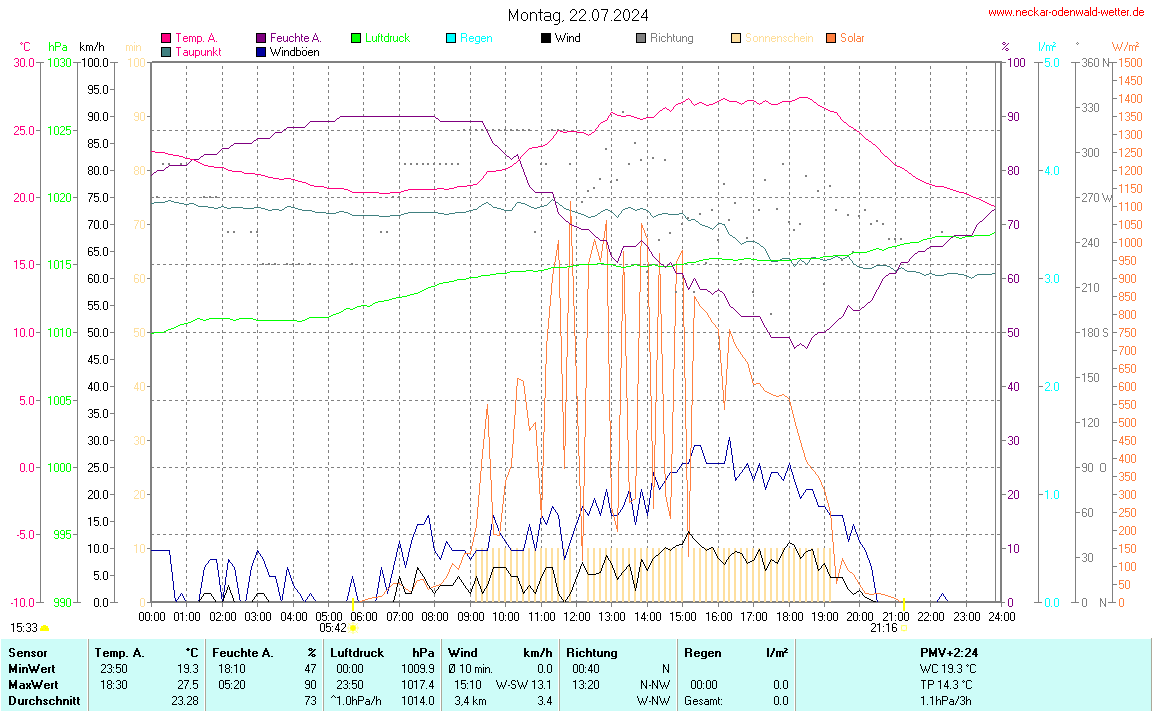The width and height of the screenshot is (1152, 711).
Task: Click the cyan Regen legend square
Action: coord(451,38)
